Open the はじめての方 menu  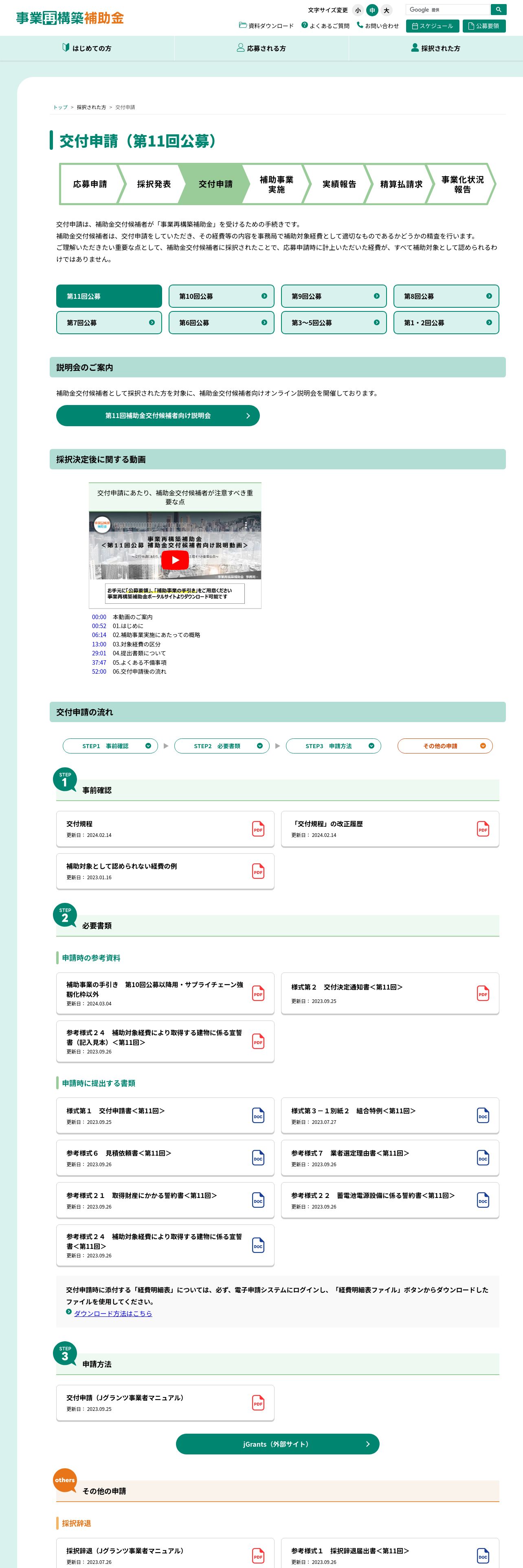pyautogui.click(x=87, y=48)
